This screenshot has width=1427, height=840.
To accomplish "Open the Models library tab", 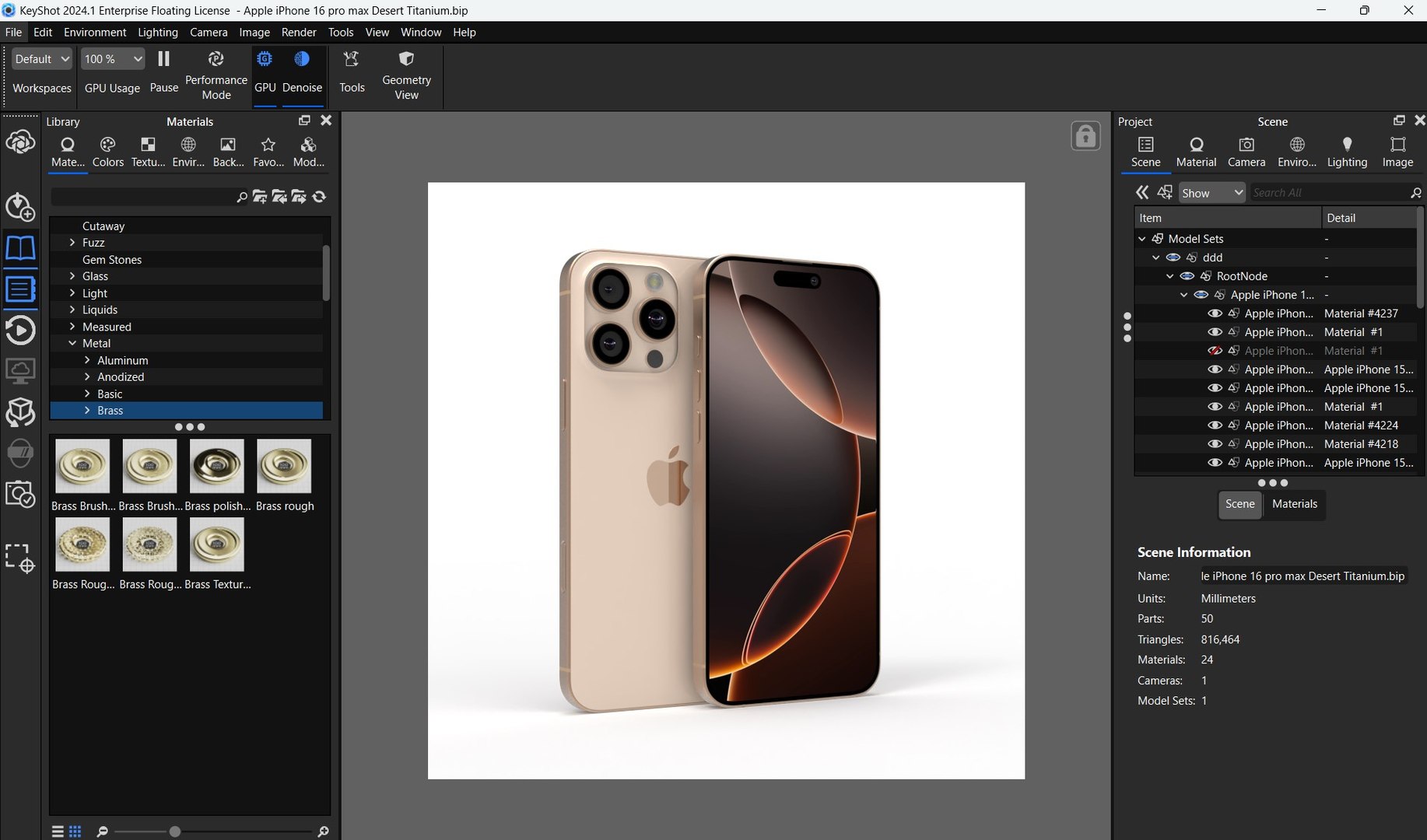I will click(308, 152).
